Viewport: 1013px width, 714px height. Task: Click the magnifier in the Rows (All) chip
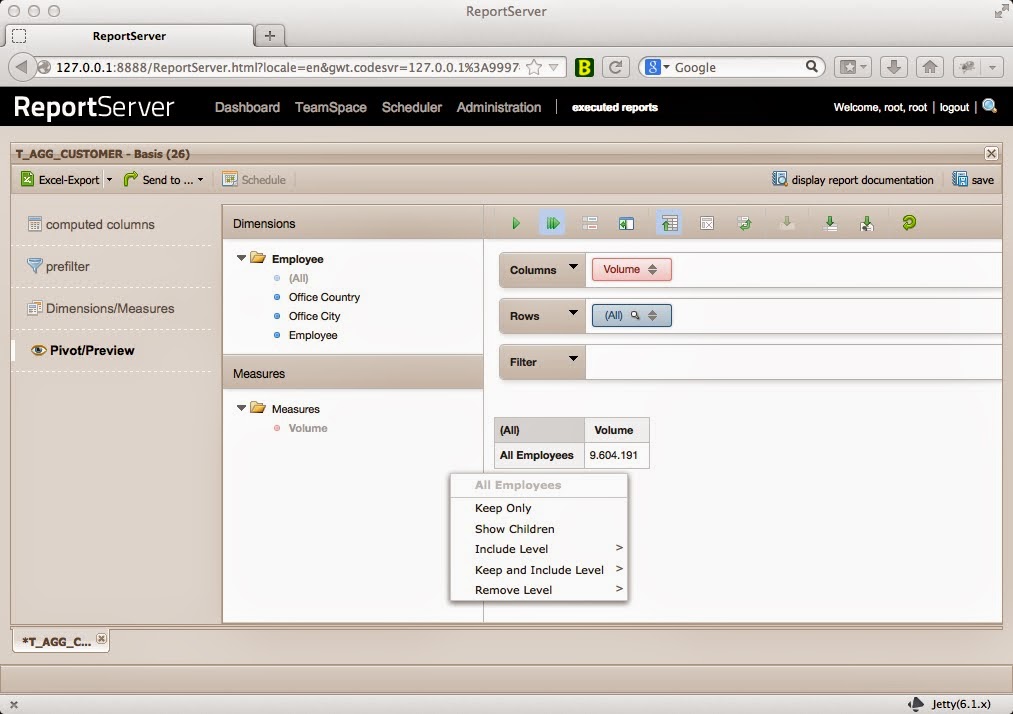[x=635, y=315]
